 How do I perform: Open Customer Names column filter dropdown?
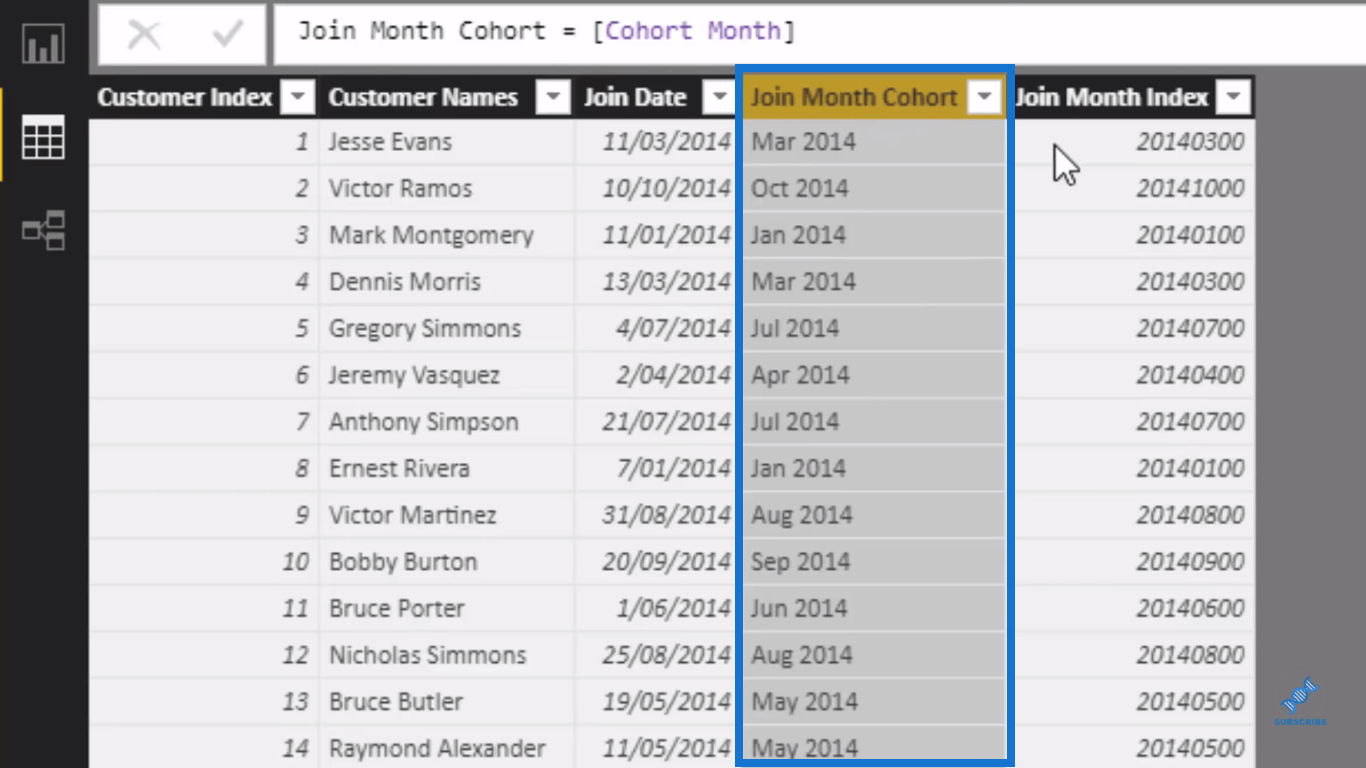(x=552, y=97)
